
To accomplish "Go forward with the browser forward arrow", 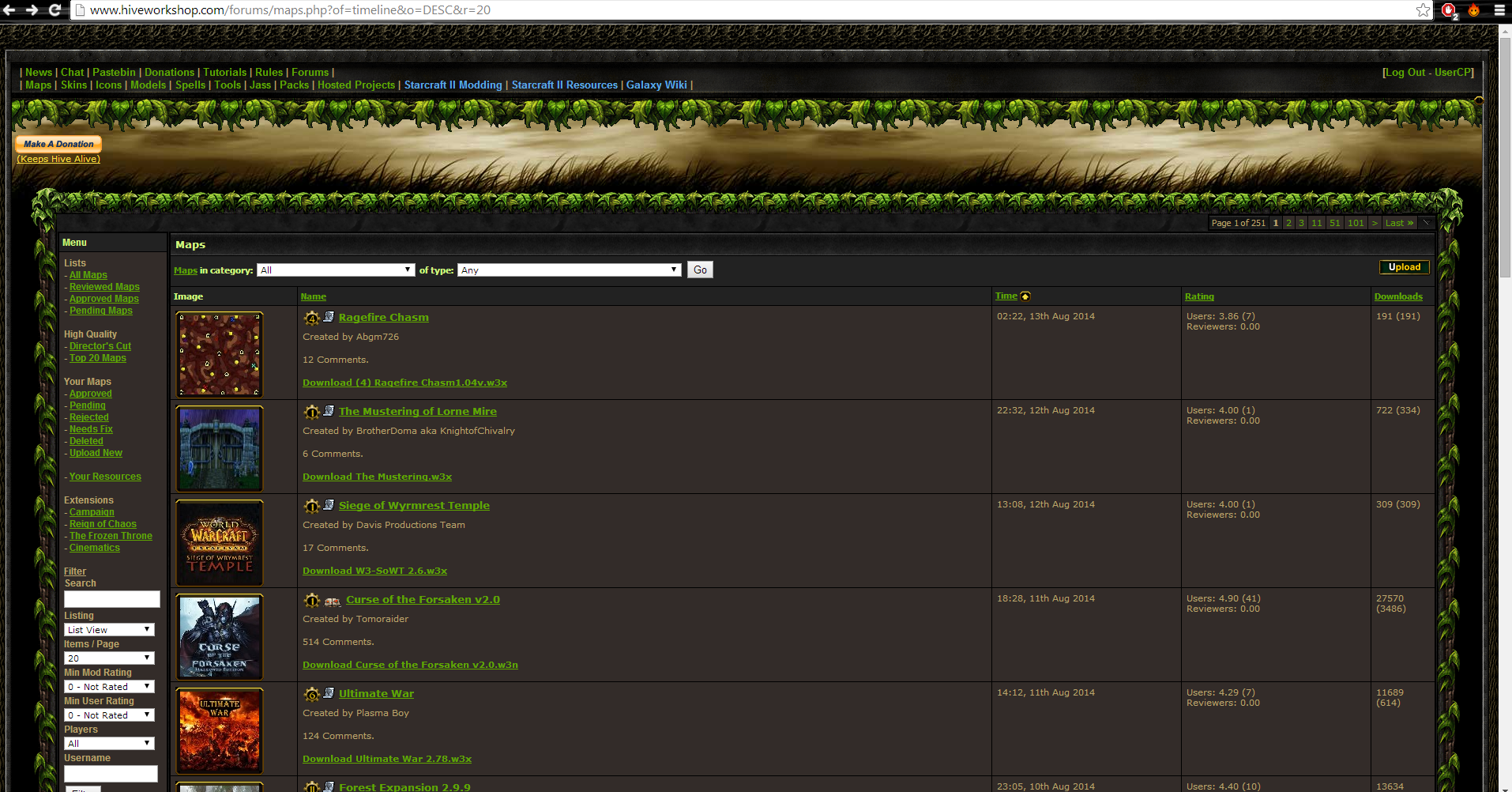I will pyautogui.click(x=32, y=9).
